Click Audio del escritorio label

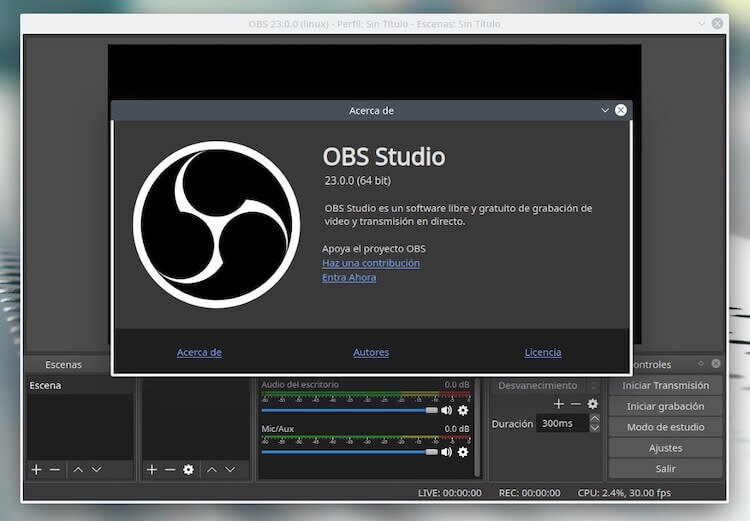click(x=300, y=385)
